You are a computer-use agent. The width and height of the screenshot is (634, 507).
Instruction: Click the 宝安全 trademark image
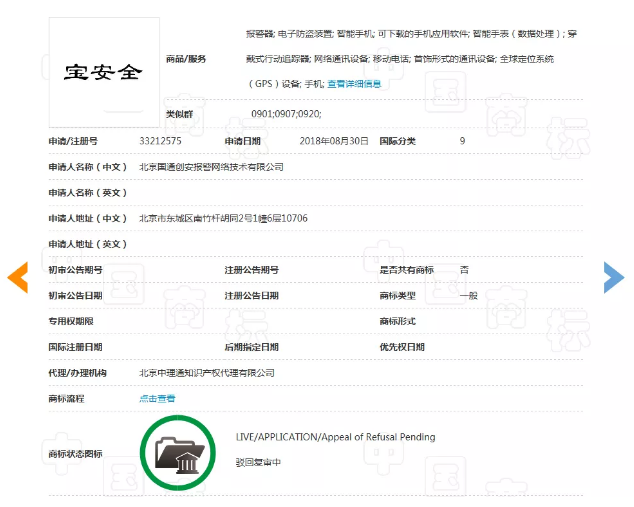coord(104,72)
